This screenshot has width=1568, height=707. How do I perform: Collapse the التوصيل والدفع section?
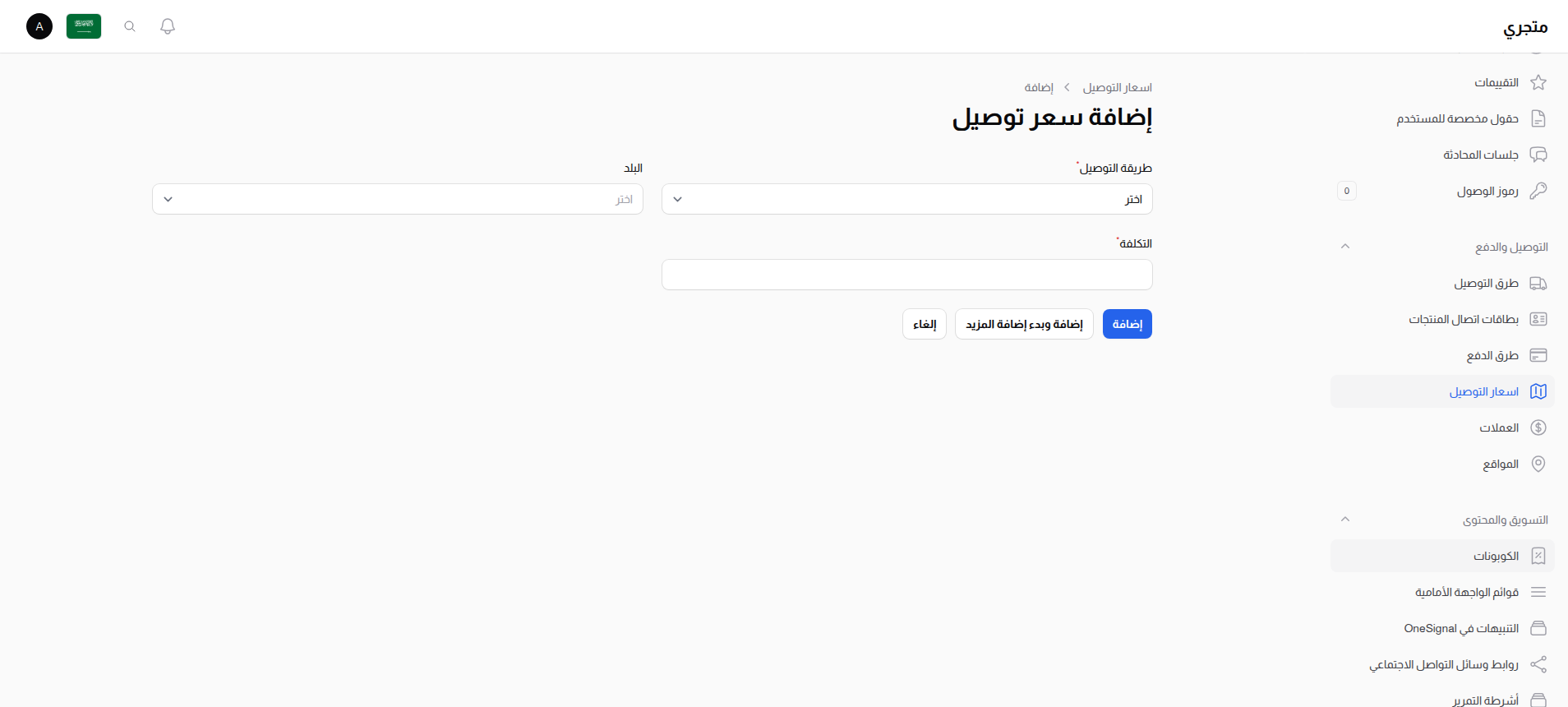point(1345,247)
